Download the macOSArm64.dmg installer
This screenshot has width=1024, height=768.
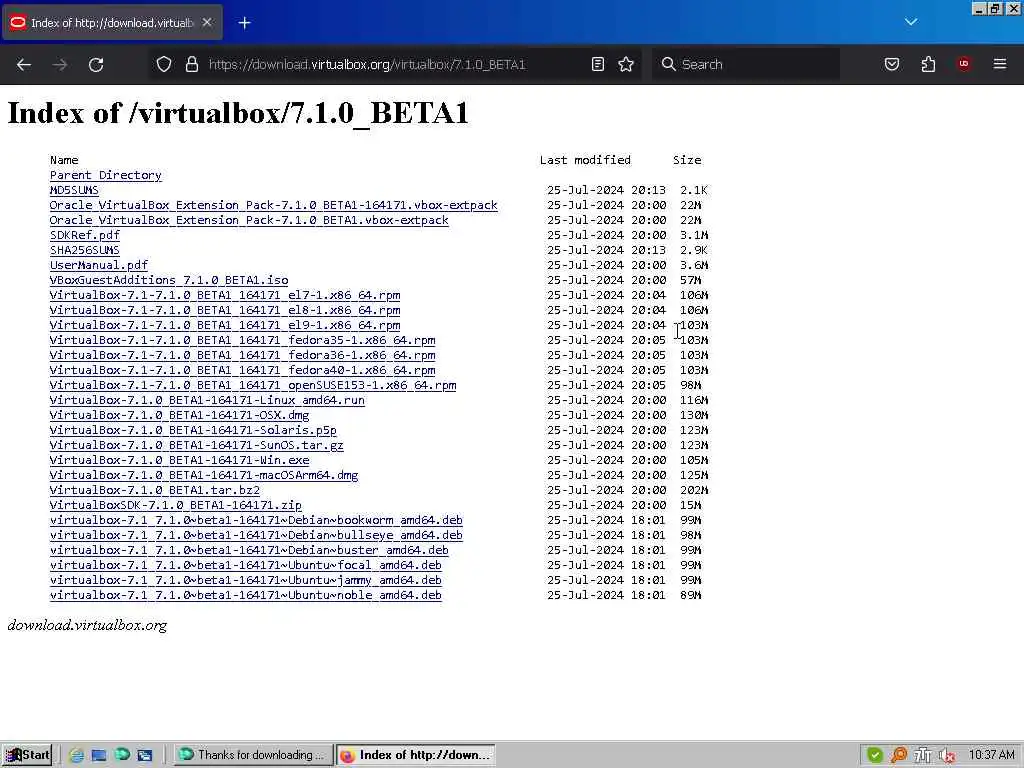coord(204,475)
